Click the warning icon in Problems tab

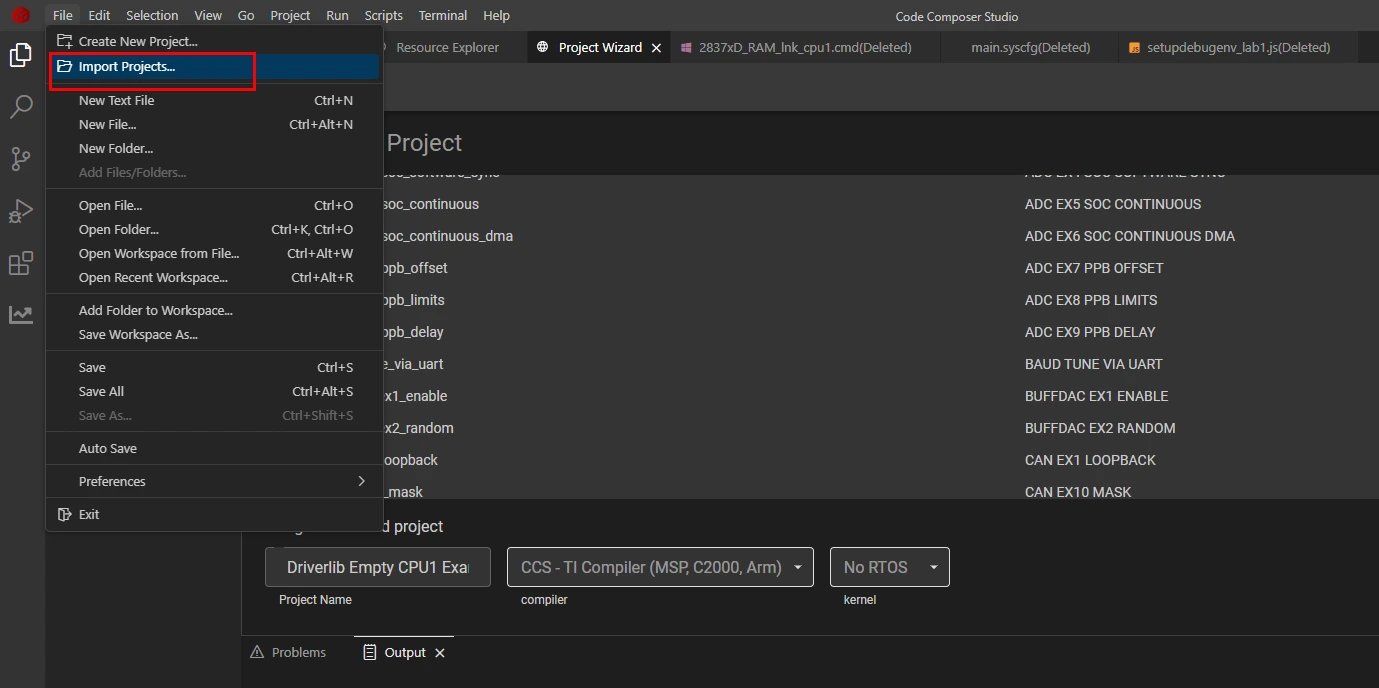[x=256, y=652]
